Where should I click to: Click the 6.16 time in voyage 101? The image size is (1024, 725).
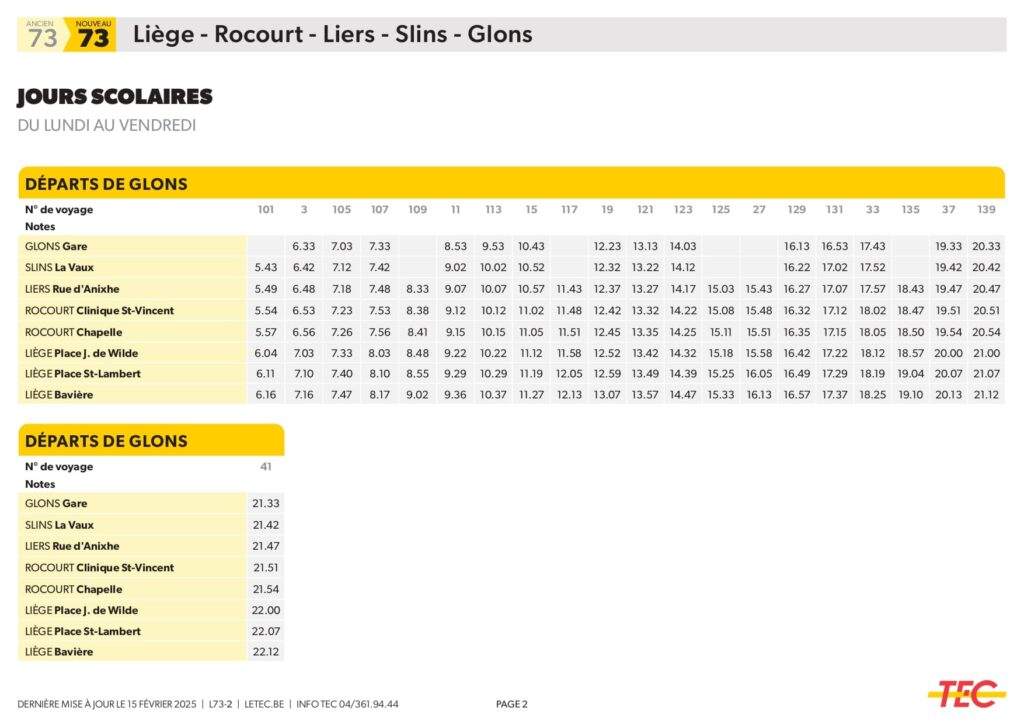265,395
